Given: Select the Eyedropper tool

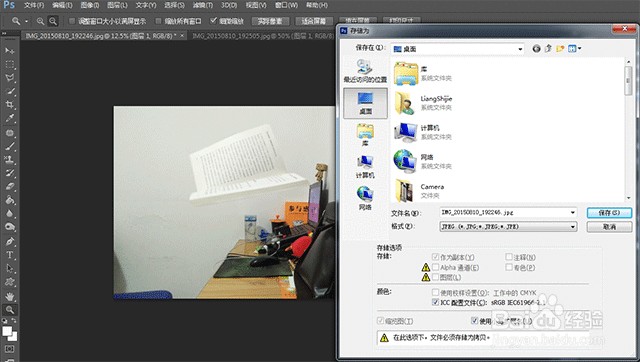Looking at the screenshot, I should tap(9, 118).
